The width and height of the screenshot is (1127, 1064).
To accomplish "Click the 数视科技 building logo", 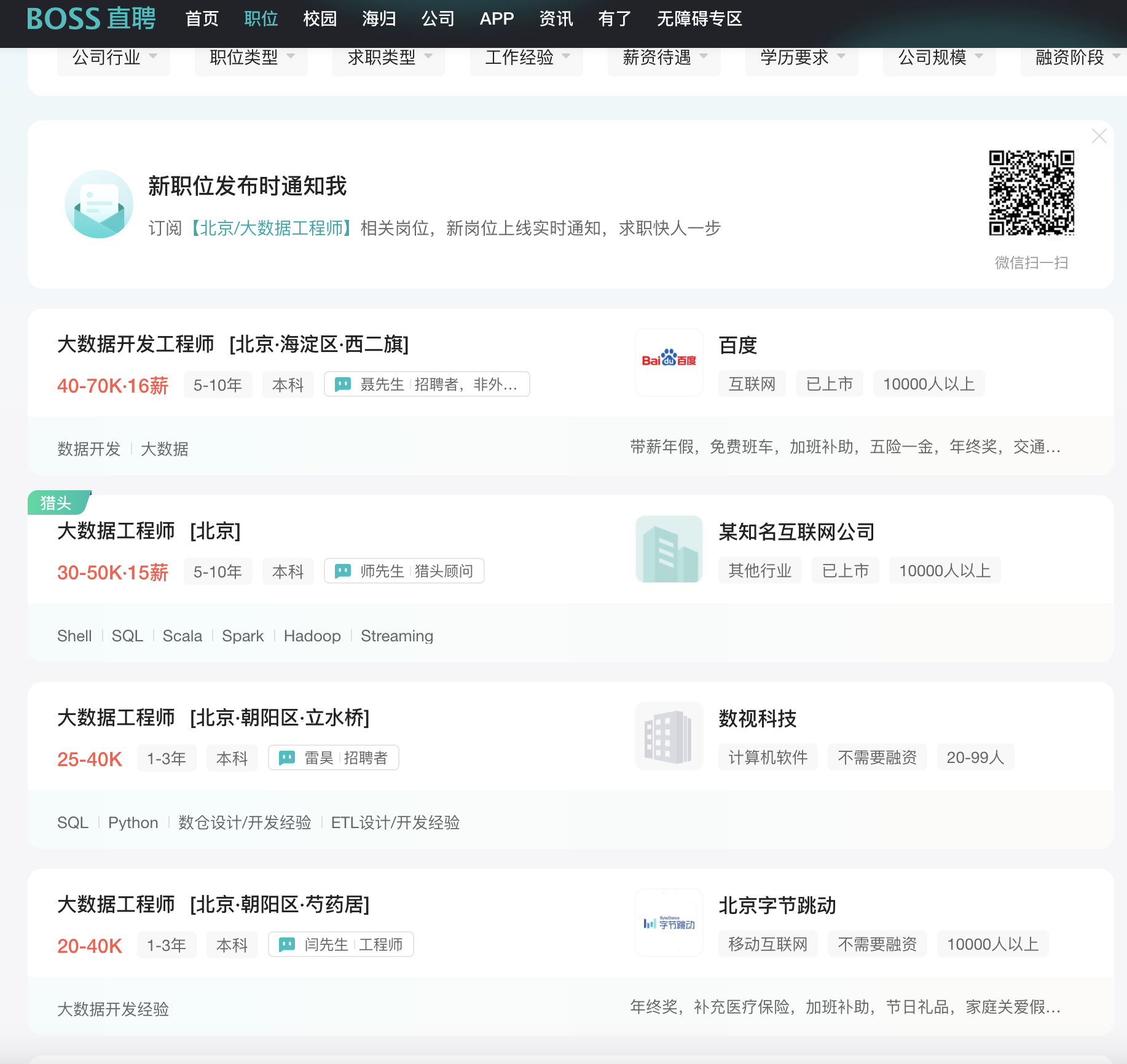I will tap(669, 736).
